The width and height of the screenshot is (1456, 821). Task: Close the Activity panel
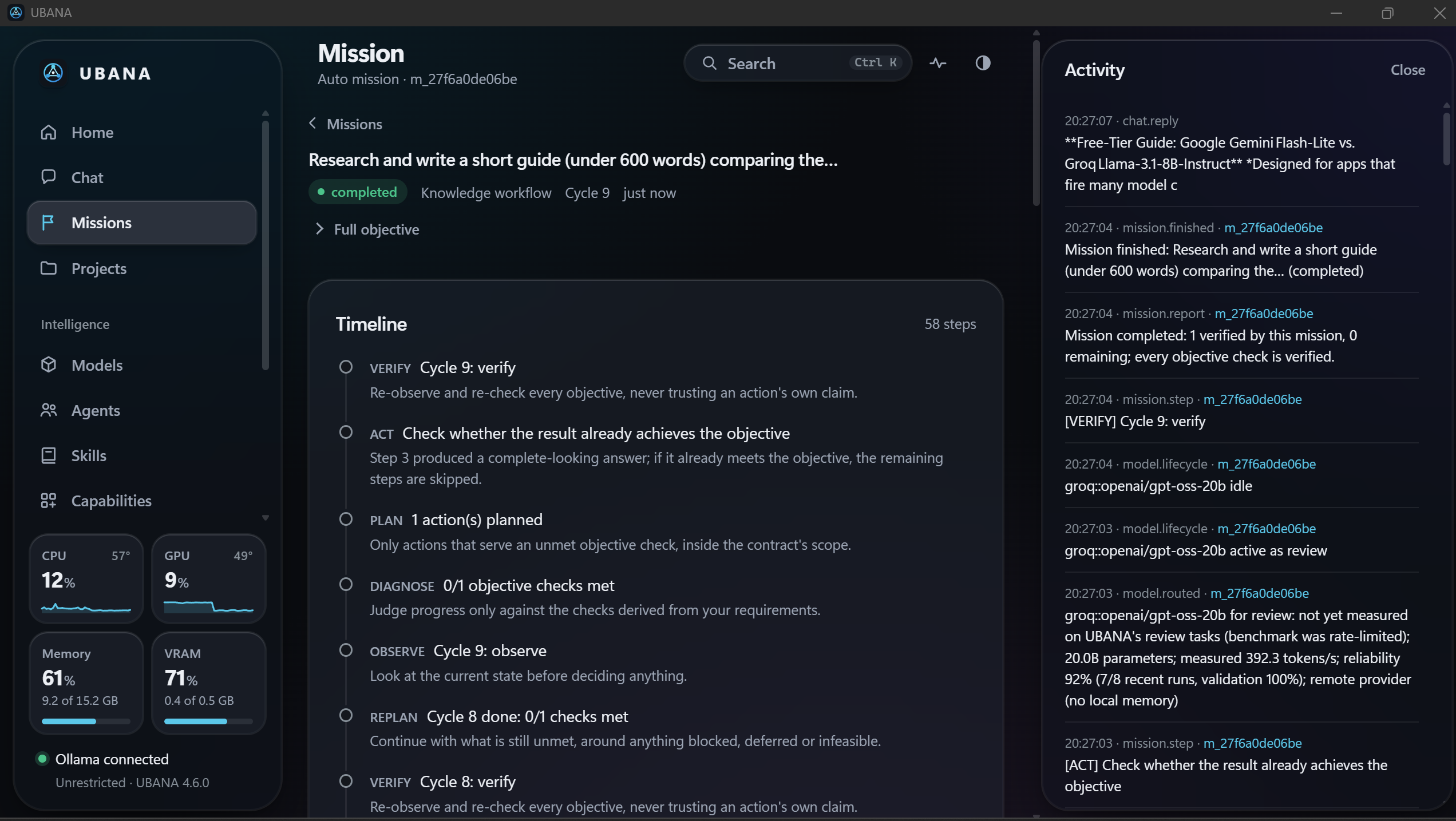[x=1407, y=70]
